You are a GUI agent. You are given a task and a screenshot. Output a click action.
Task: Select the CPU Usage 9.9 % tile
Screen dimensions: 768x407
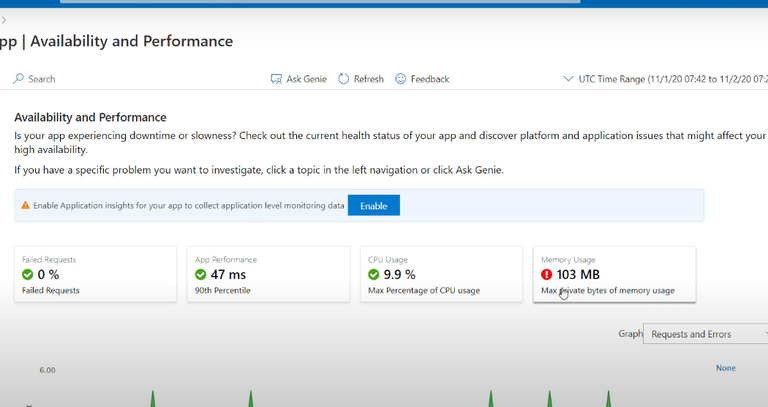[441, 274]
